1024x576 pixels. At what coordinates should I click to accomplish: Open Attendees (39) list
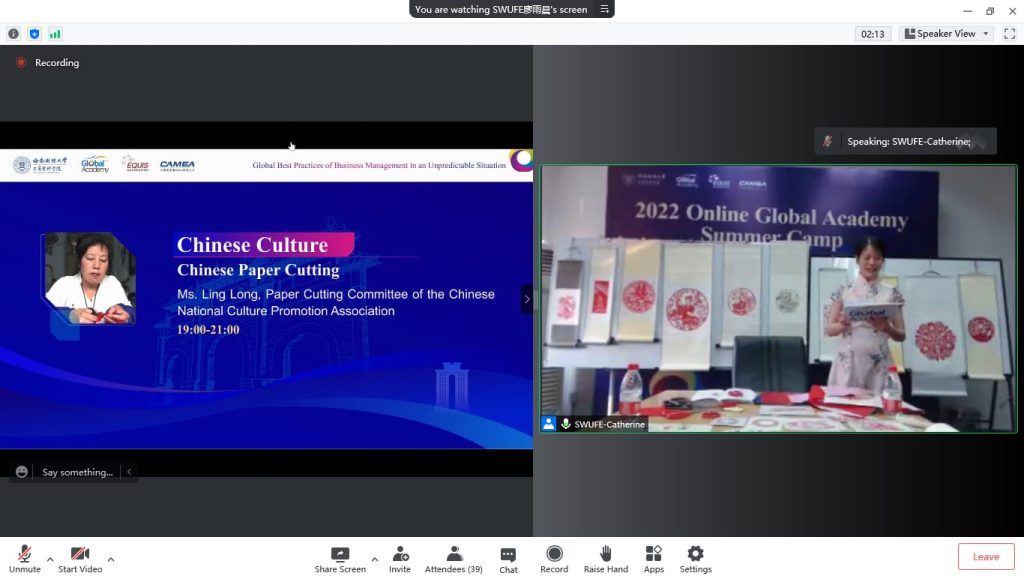[453, 558]
